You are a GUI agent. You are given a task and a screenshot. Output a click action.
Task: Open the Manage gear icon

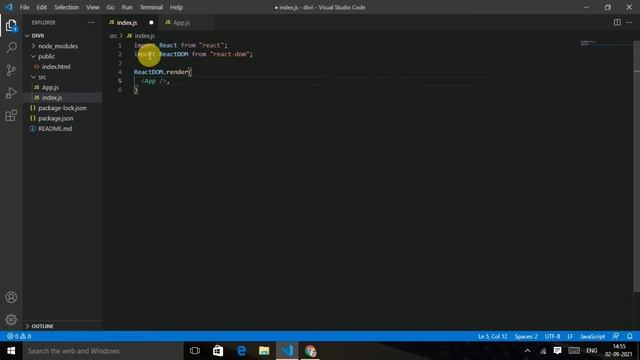pos(11,319)
